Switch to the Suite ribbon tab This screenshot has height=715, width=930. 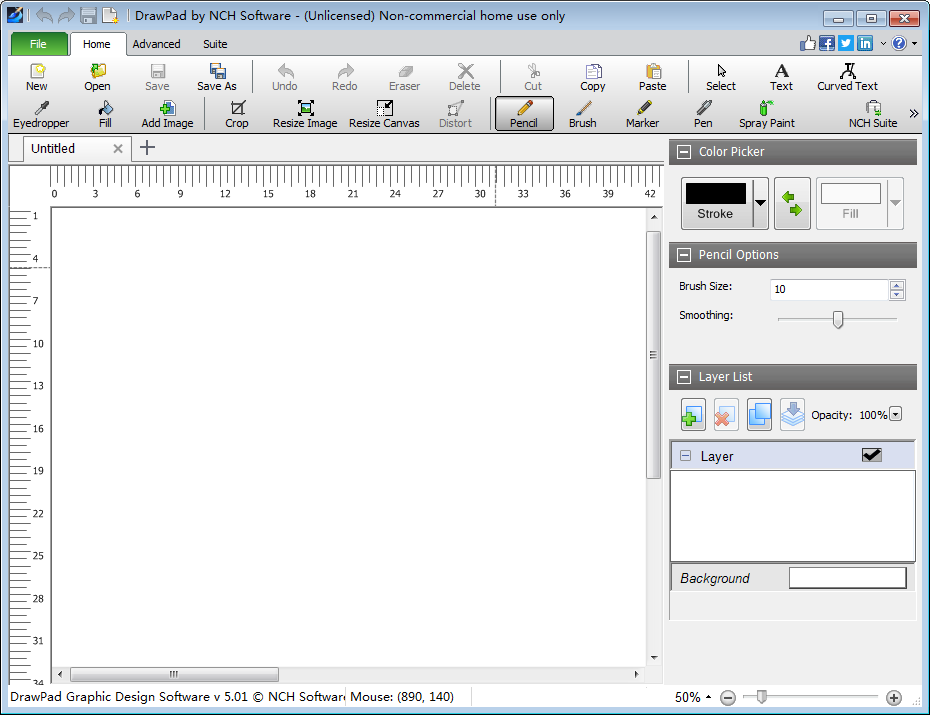coord(215,44)
